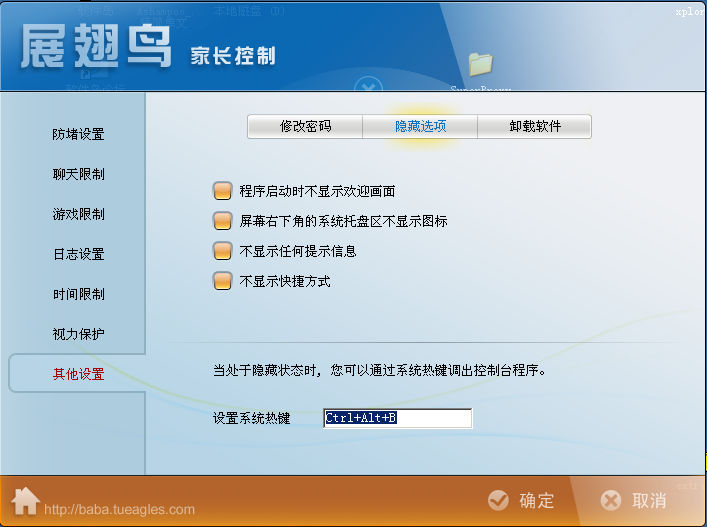Open the 卸载软件 tab

point(535,126)
